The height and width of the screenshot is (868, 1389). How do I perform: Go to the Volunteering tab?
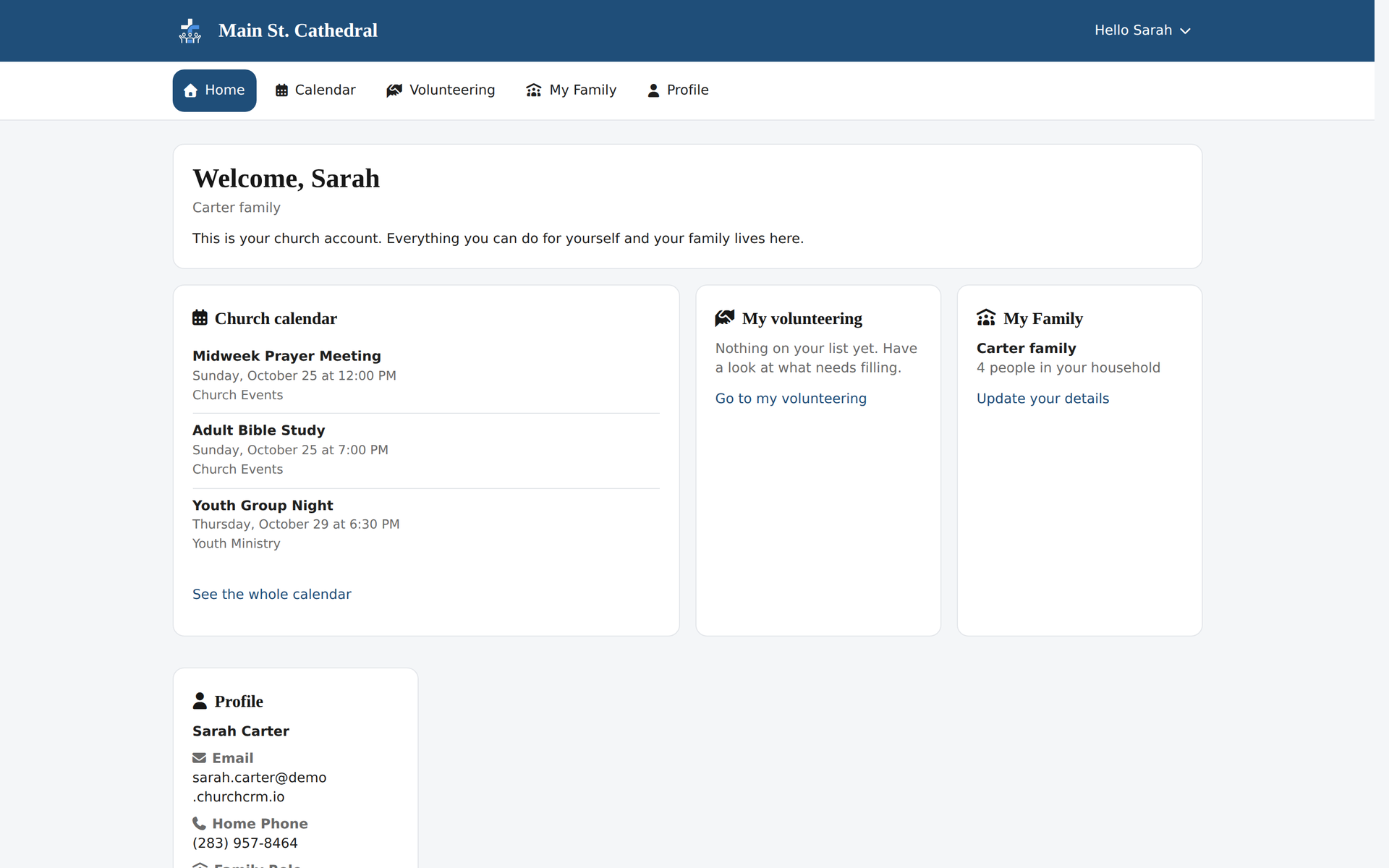coord(441,90)
